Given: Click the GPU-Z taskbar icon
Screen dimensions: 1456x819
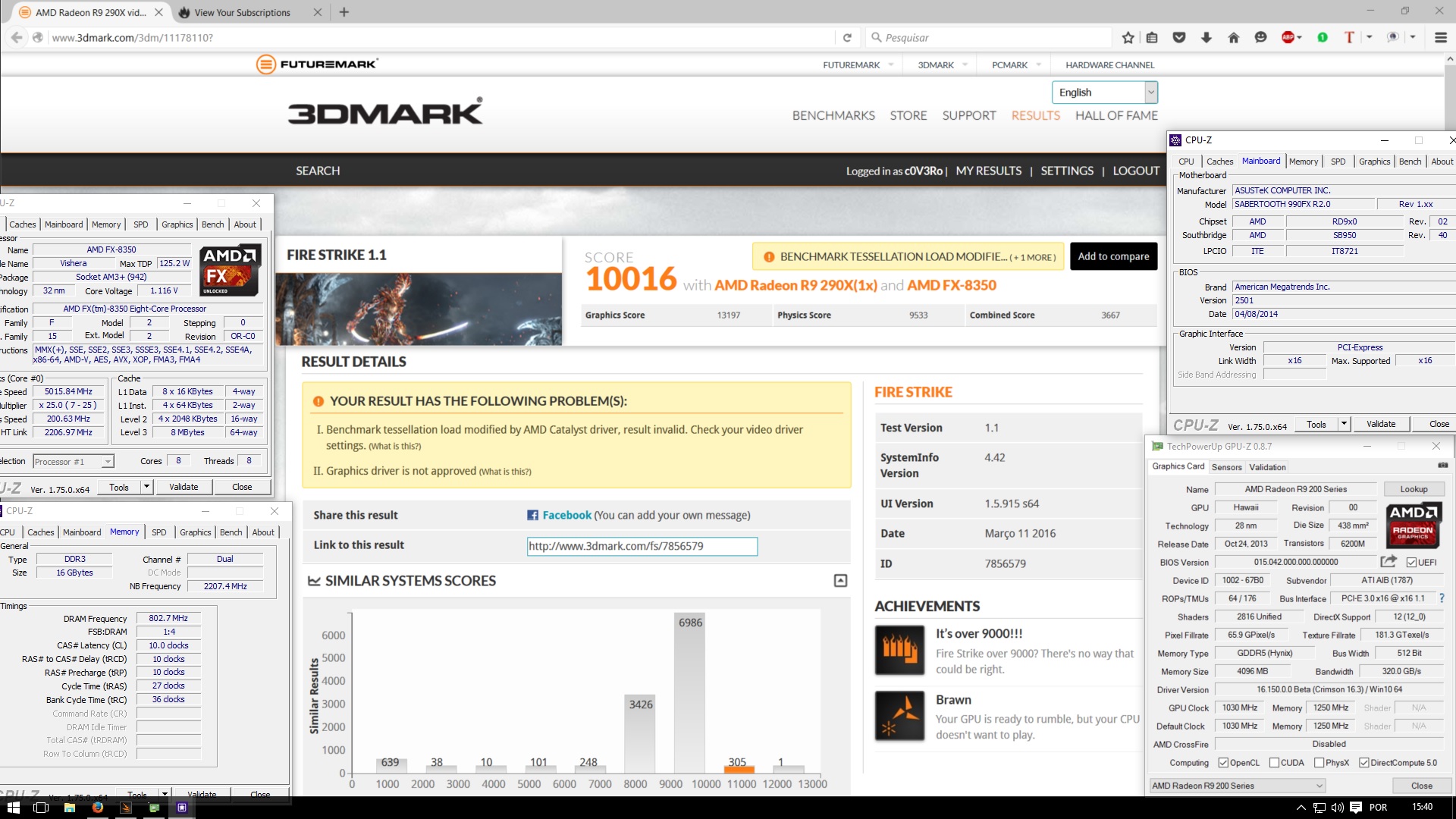Looking at the screenshot, I should pyautogui.click(x=154, y=808).
